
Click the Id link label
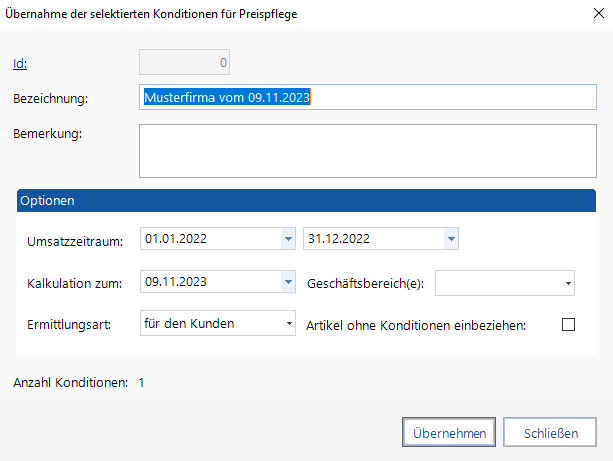click(x=20, y=64)
